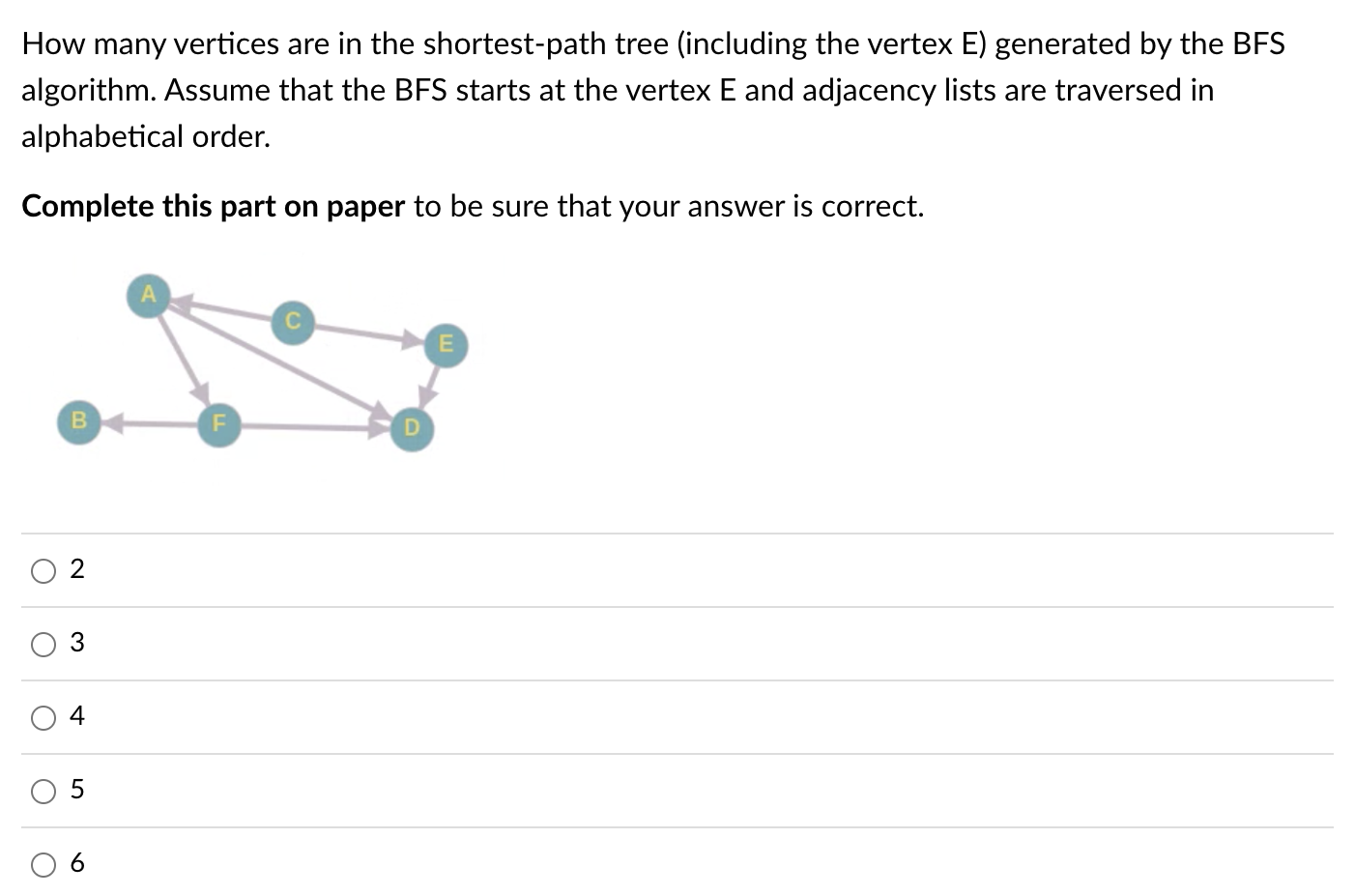Viewport: 1355px width, 896px height.
Task: Click the vertex D node in the graph
Action: (x=411, y=428)
